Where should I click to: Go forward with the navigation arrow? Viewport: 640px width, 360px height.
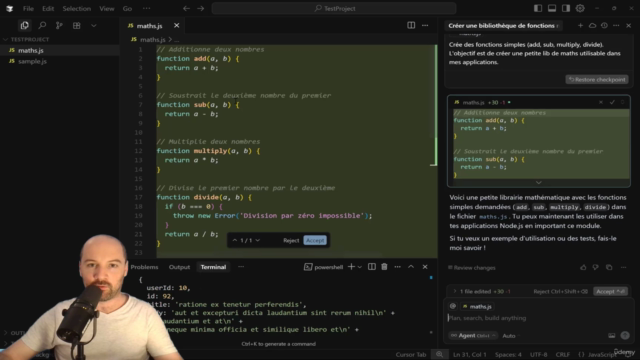coord(200,8)
